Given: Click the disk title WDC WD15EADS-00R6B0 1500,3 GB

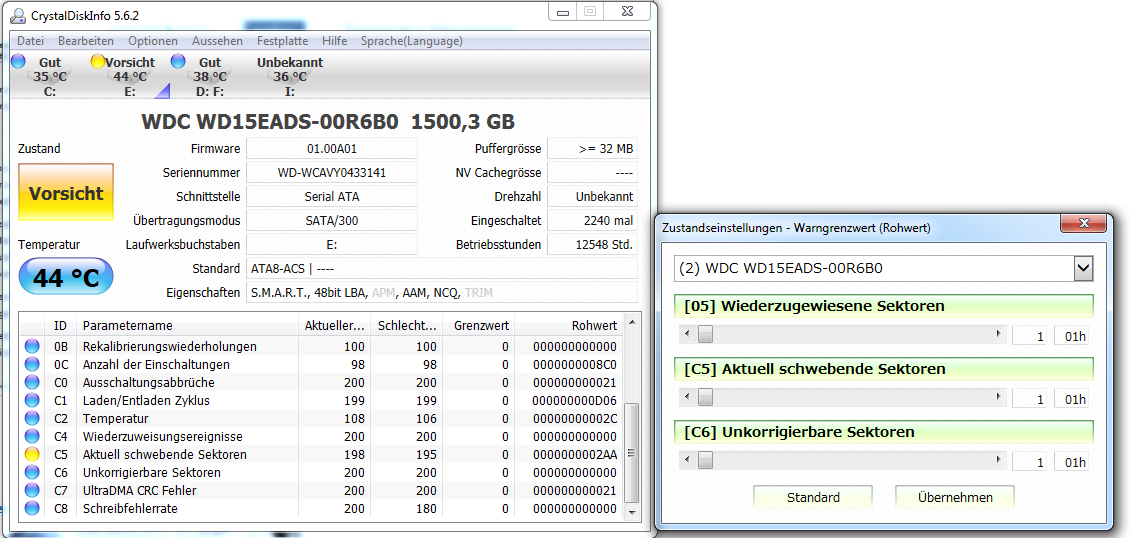Looking at the screenshot, I should (328, 122).
